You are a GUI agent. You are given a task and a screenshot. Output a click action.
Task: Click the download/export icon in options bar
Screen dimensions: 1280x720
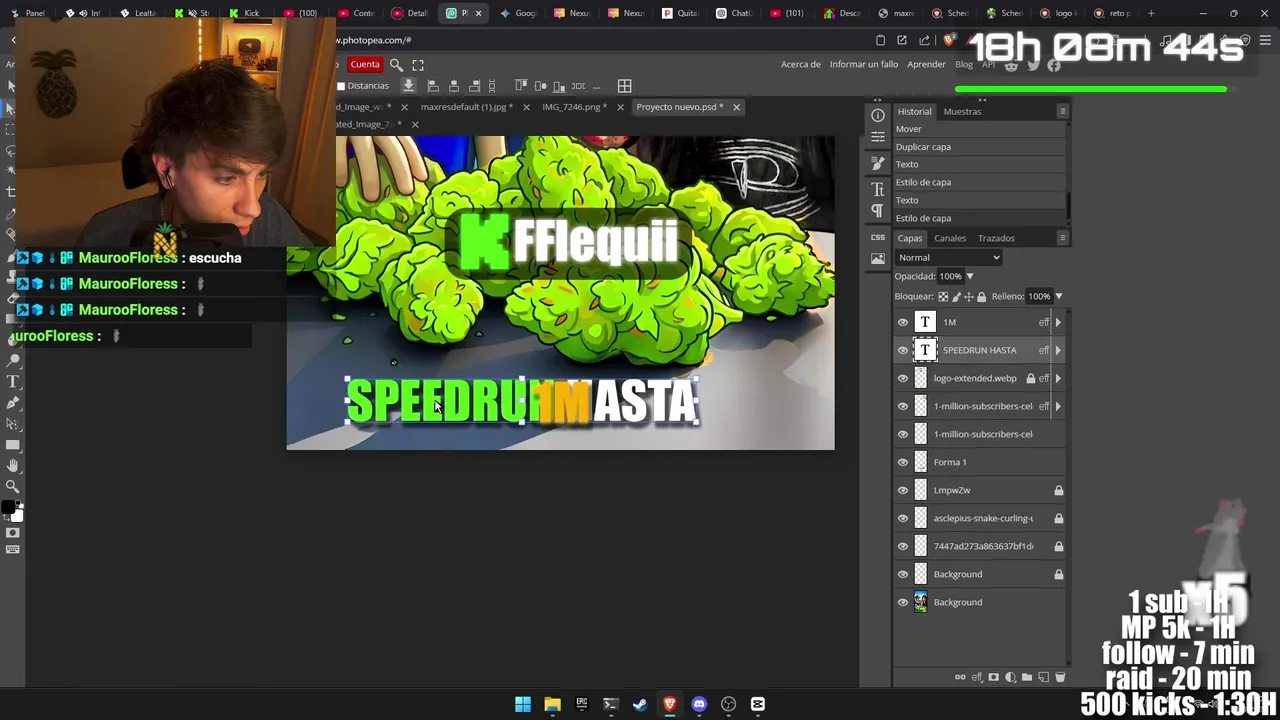[x=408, y=86]
